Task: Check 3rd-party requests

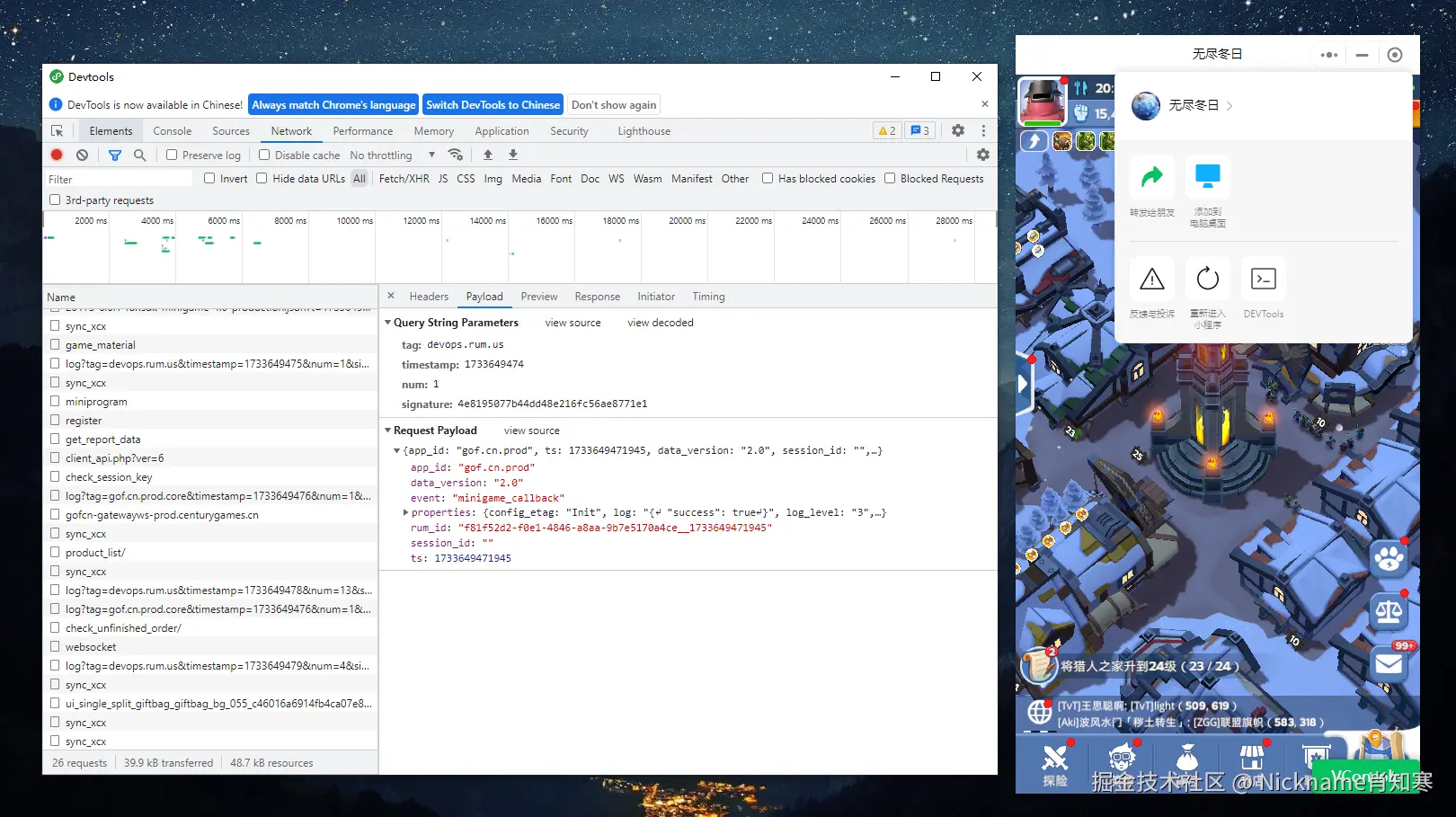Action: coord(55,200)
